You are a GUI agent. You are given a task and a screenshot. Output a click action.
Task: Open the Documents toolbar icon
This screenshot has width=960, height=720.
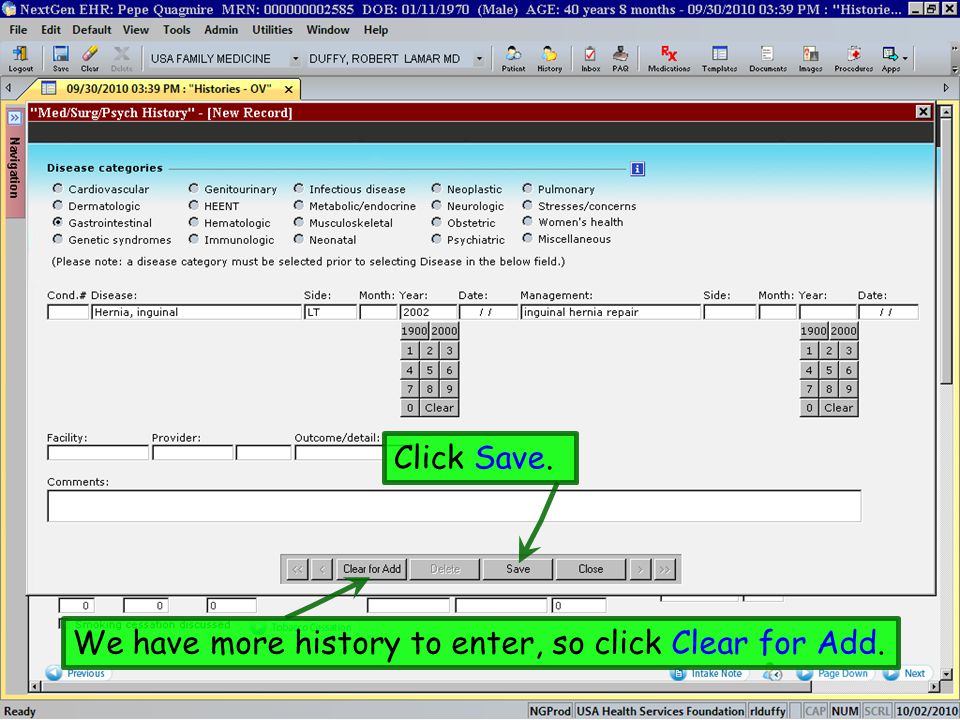(x=768, y=59)
